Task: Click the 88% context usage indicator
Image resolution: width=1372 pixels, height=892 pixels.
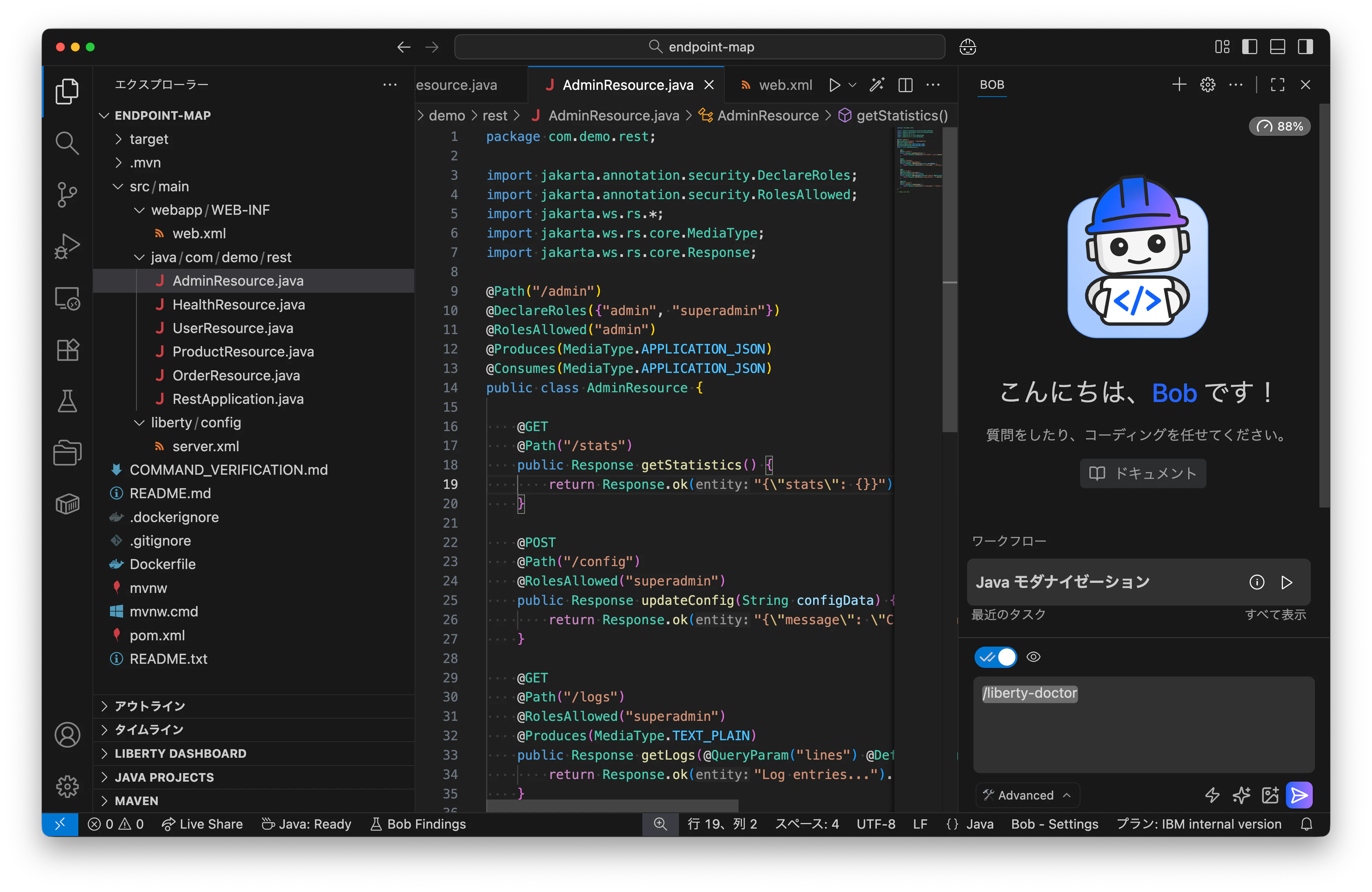Action: click(1279, 126)
